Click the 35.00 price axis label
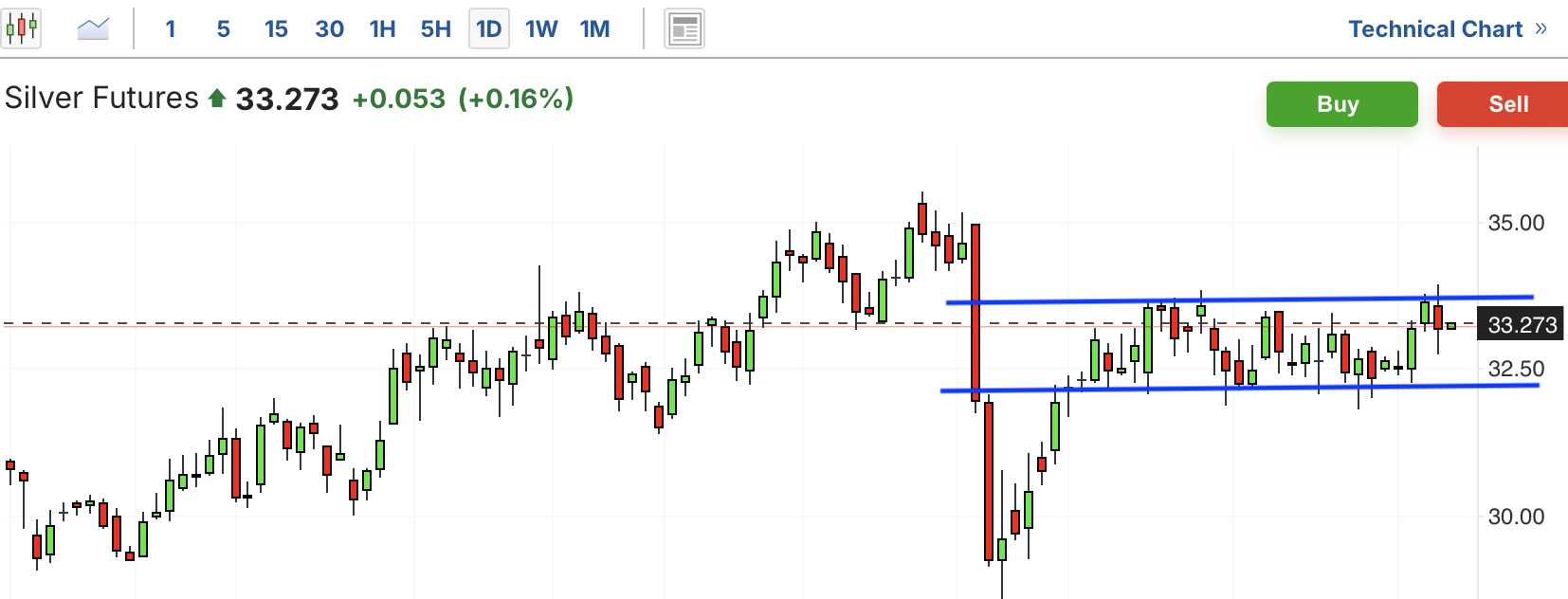 click(x=1516, y=223)
